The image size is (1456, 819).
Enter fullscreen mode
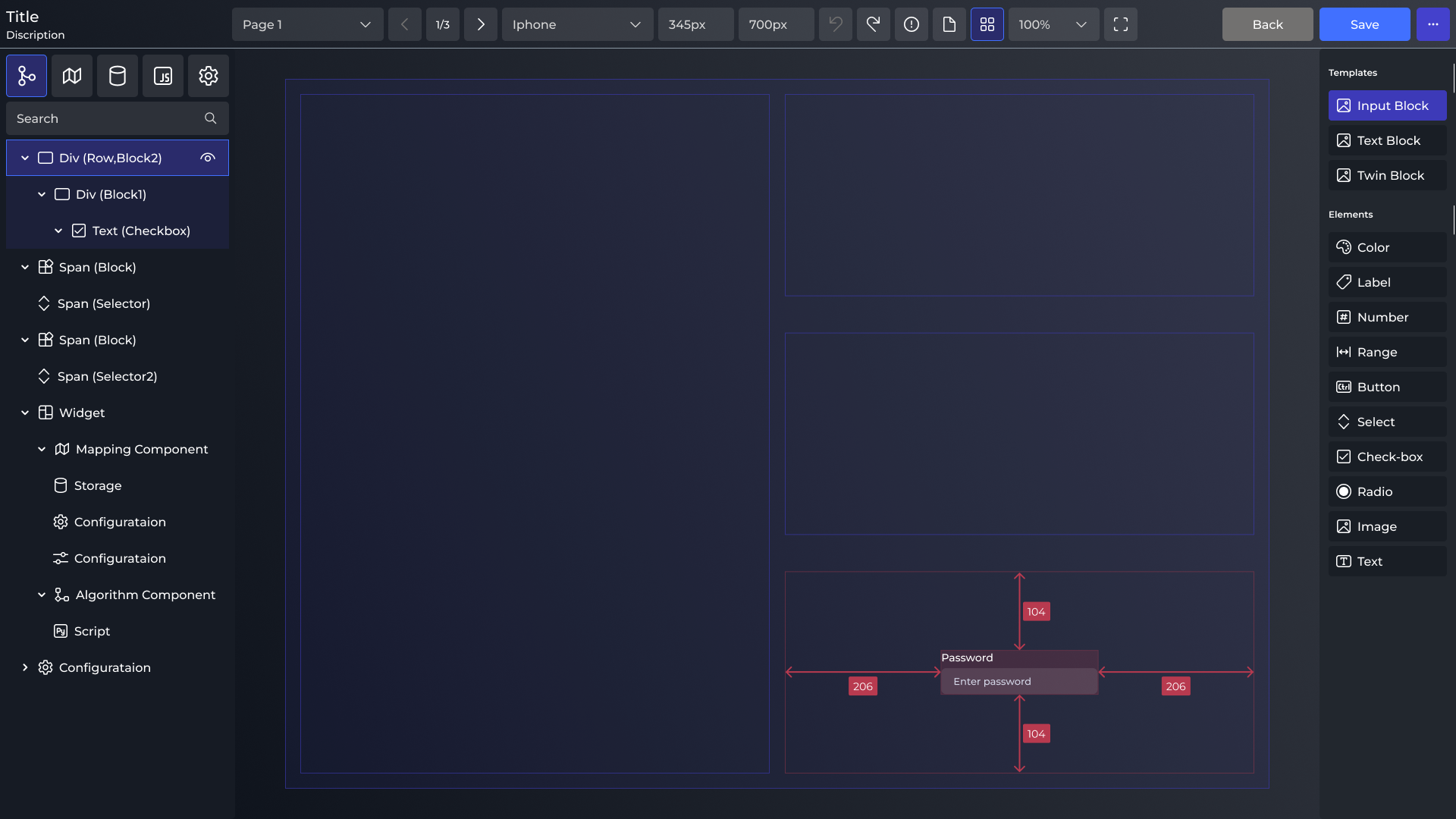point(1121,24)
